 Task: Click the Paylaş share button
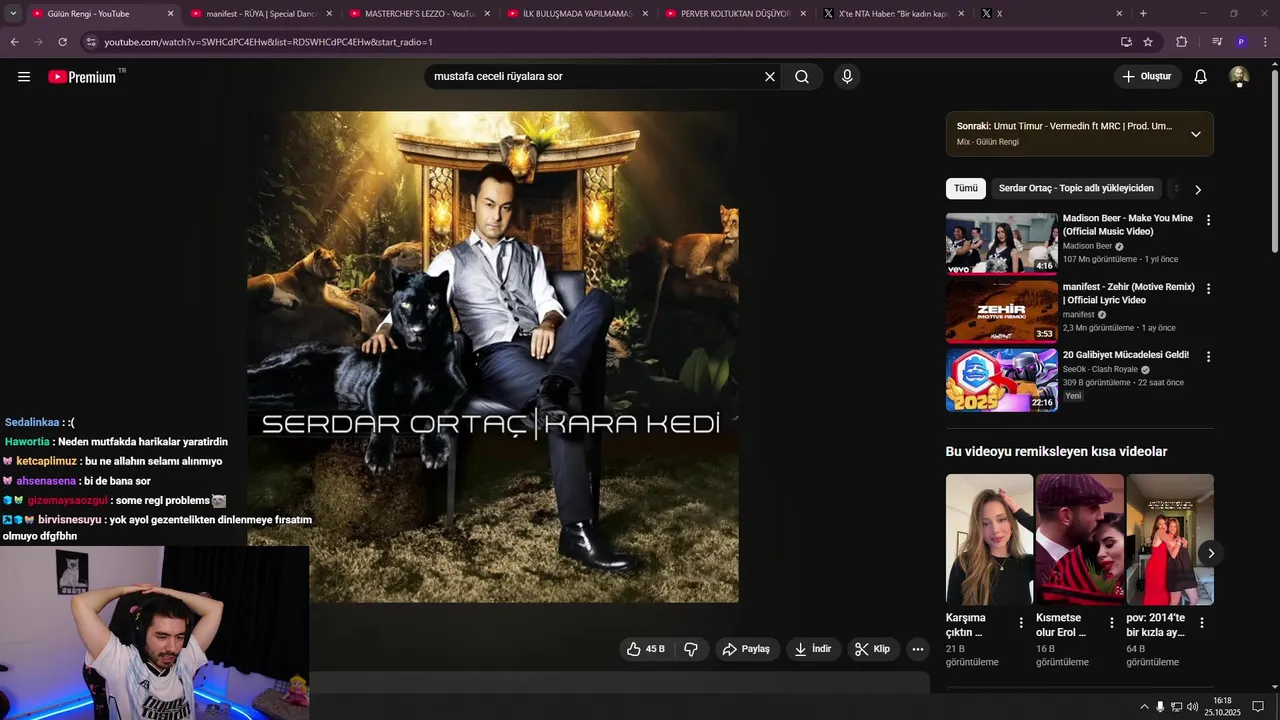point(747,649)
